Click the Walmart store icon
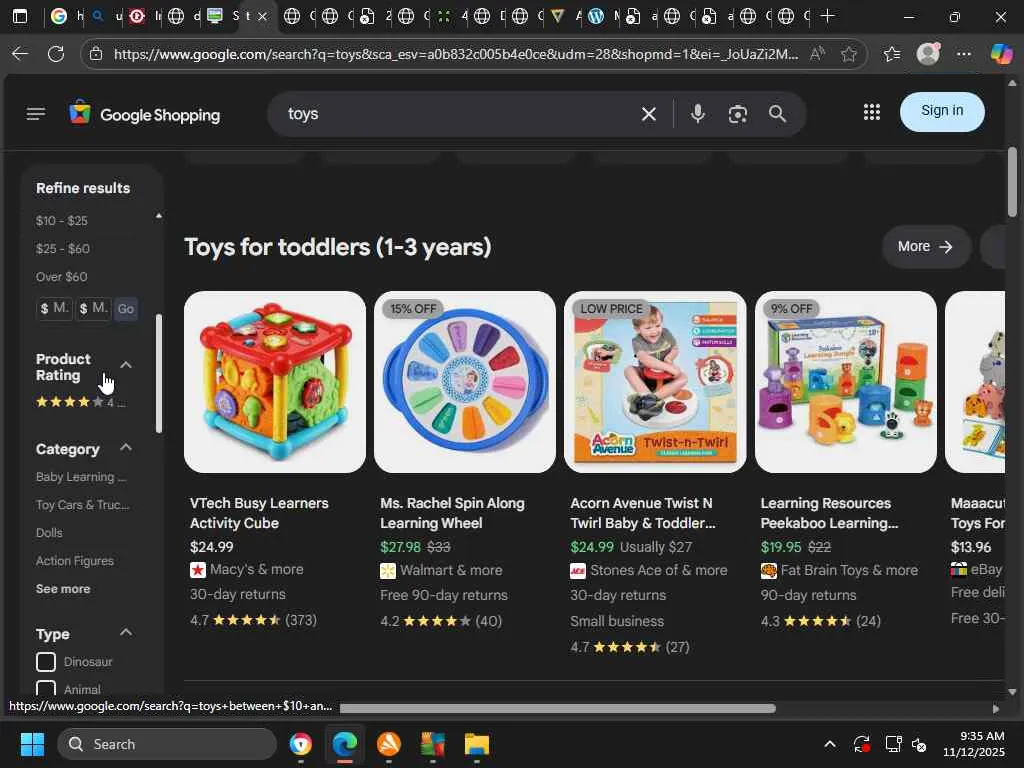Viewport: 1024px width, 768px height. 388,571
